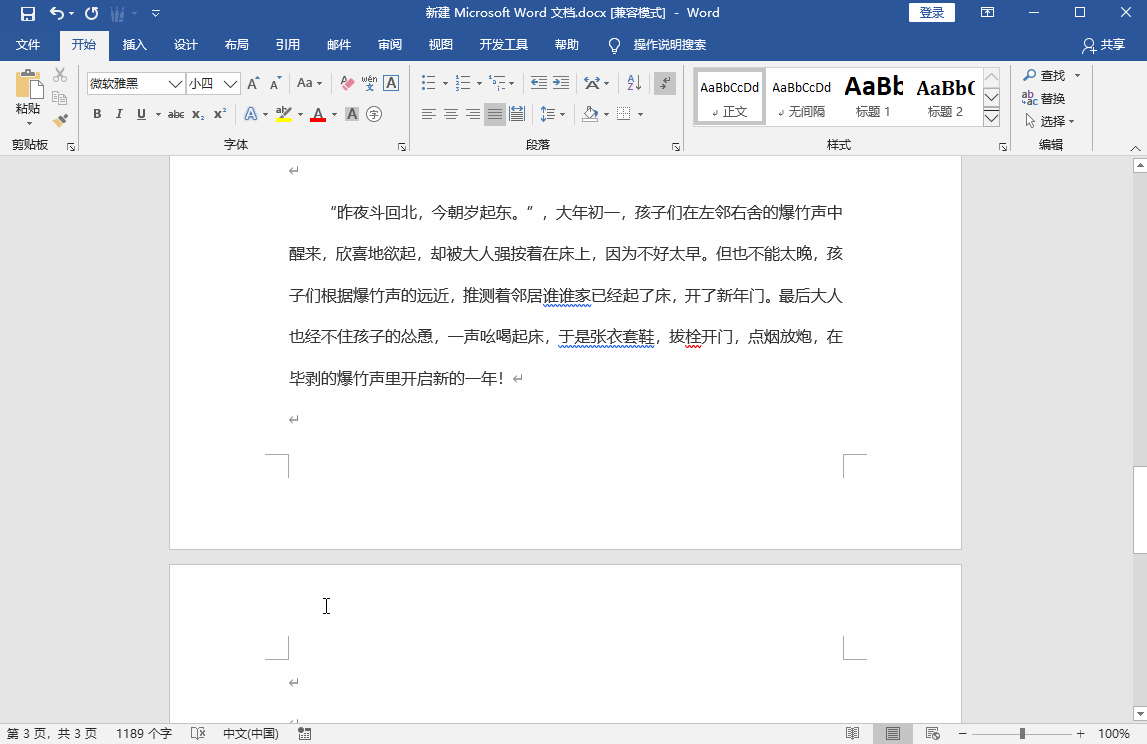
Task: Click the vertical scrollbar thumb
Action: [1140, 509]
